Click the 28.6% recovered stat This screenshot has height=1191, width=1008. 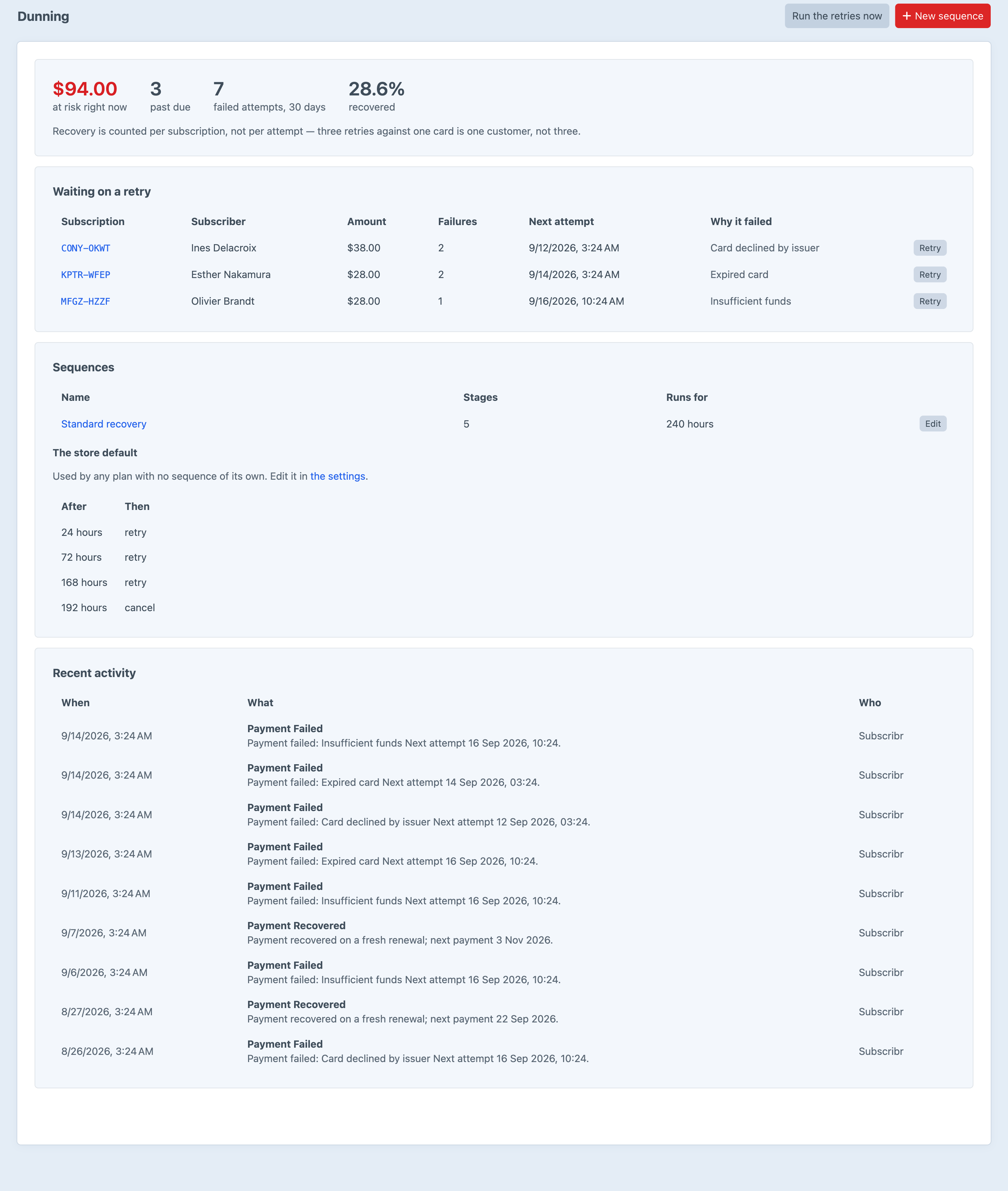pos(377,95)
